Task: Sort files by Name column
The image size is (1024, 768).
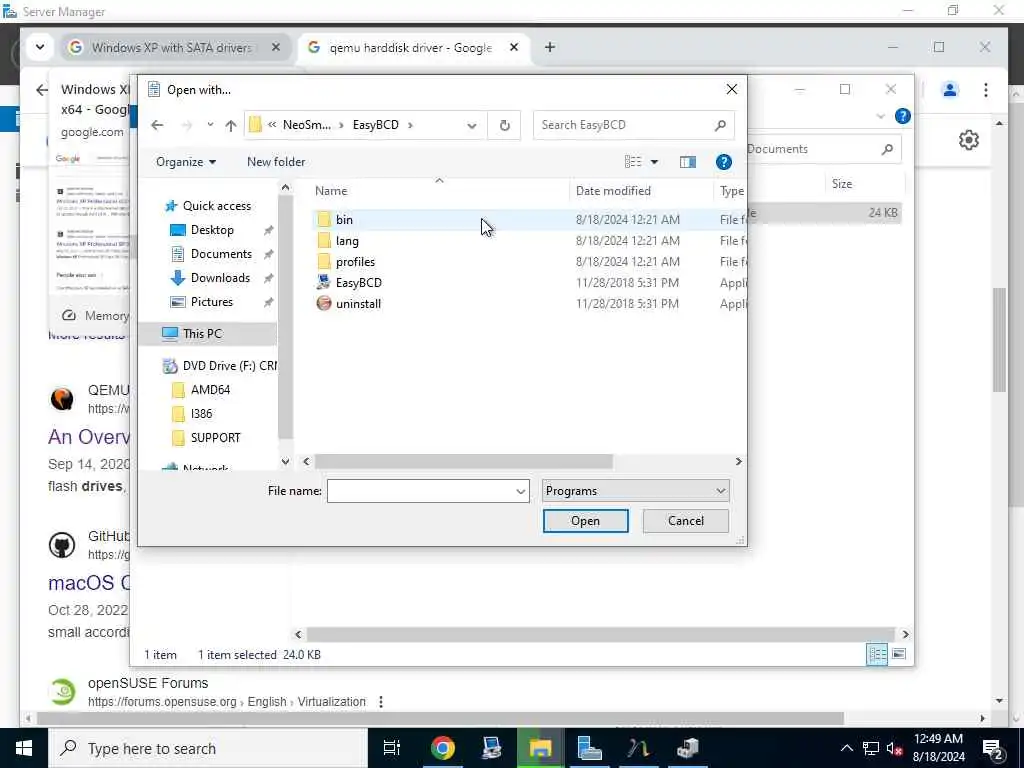Action: coord(331,191)
